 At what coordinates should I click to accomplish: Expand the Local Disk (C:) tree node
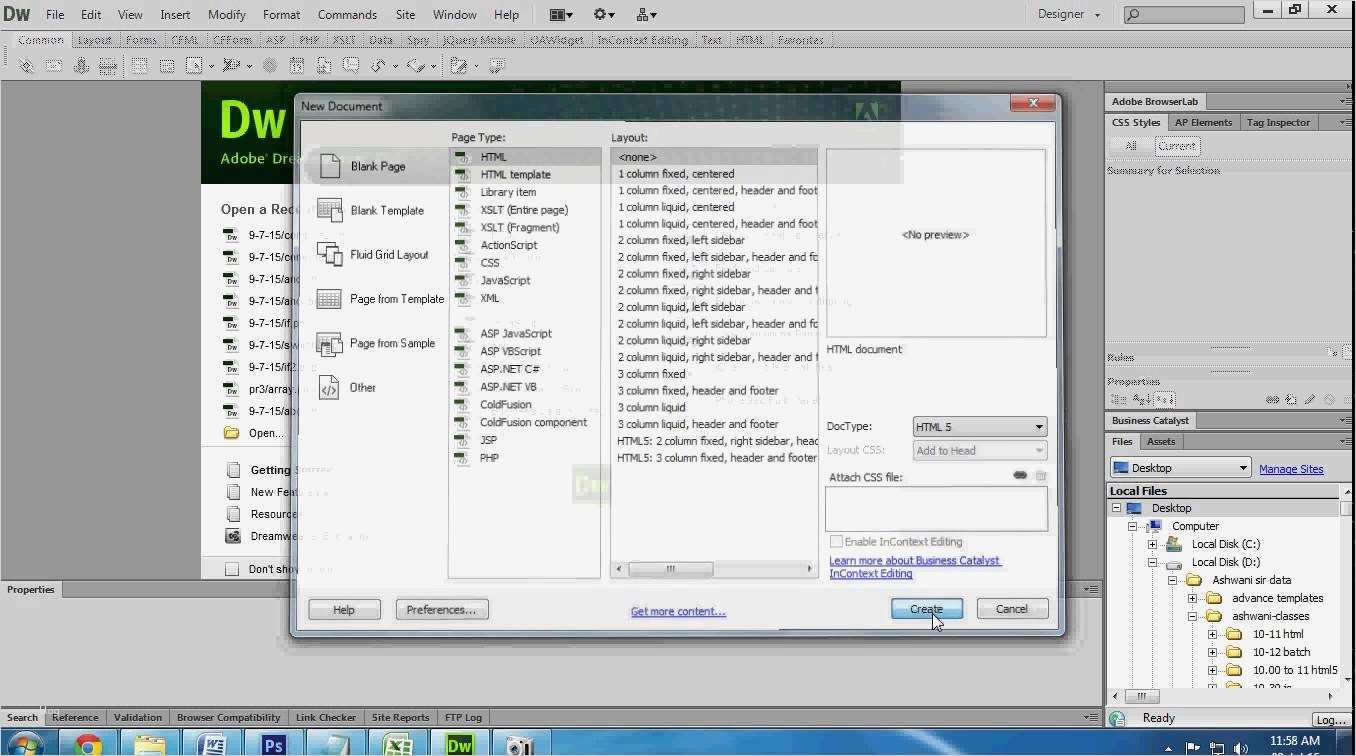point(1152,544)
